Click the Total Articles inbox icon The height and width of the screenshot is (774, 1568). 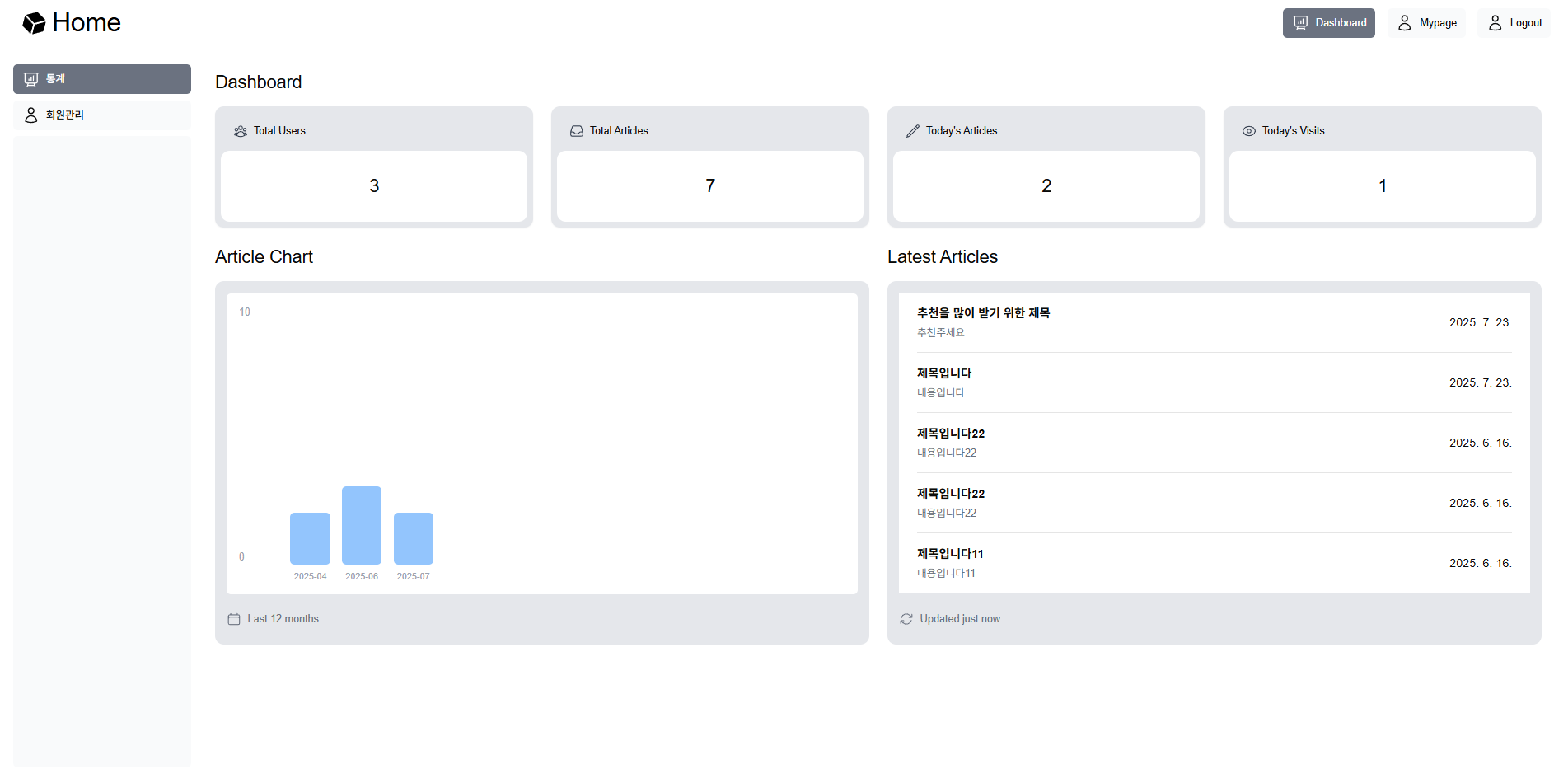[x=577, y=131]
